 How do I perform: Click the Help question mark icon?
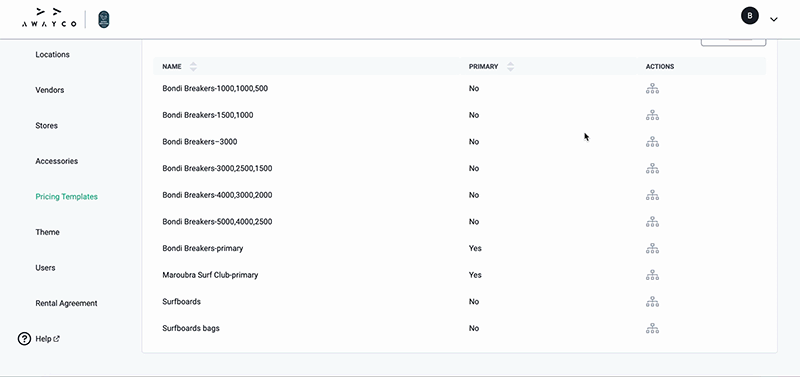tap(24, 339)
